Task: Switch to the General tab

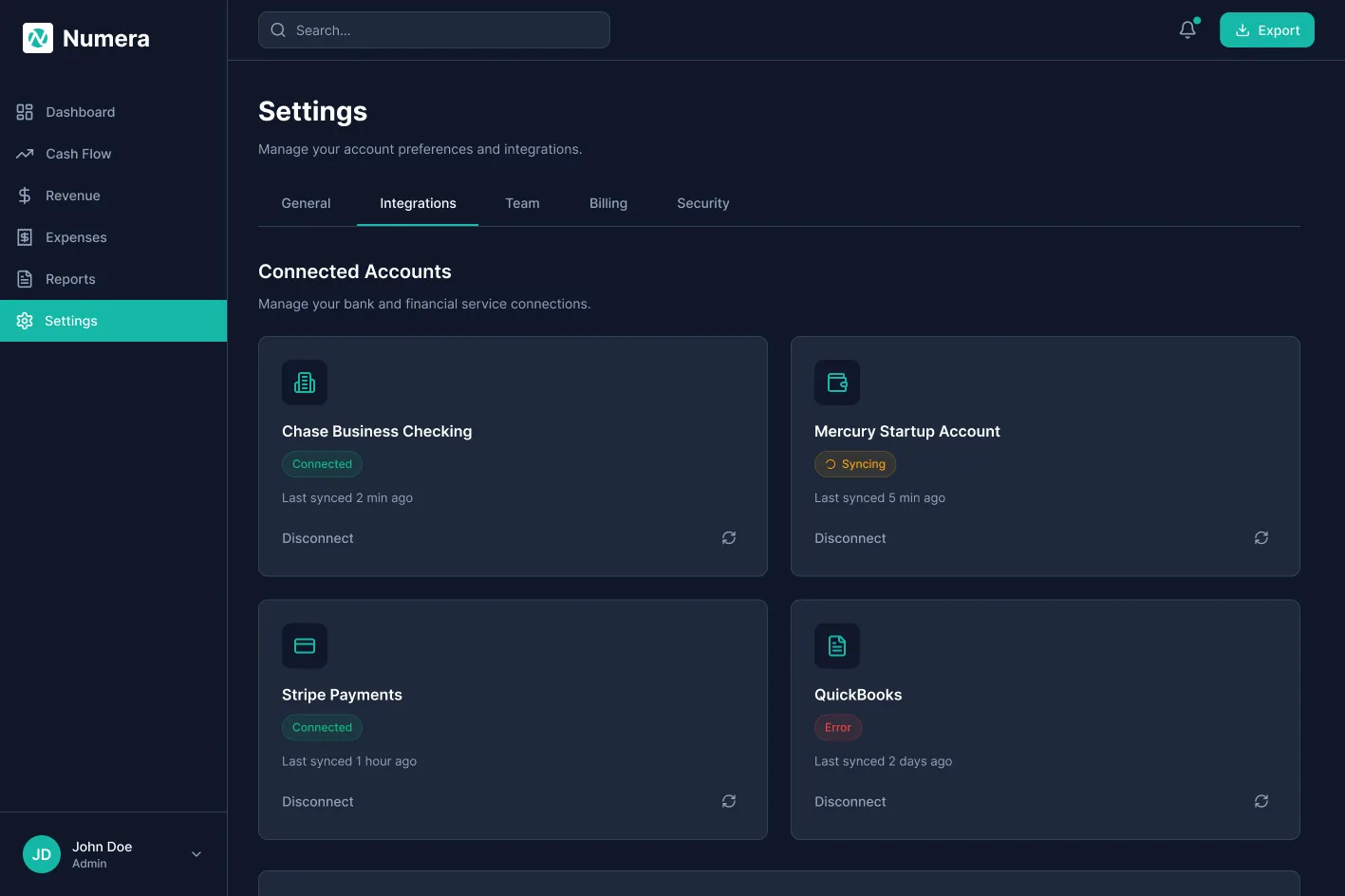Action: click(x=306, y=203)
